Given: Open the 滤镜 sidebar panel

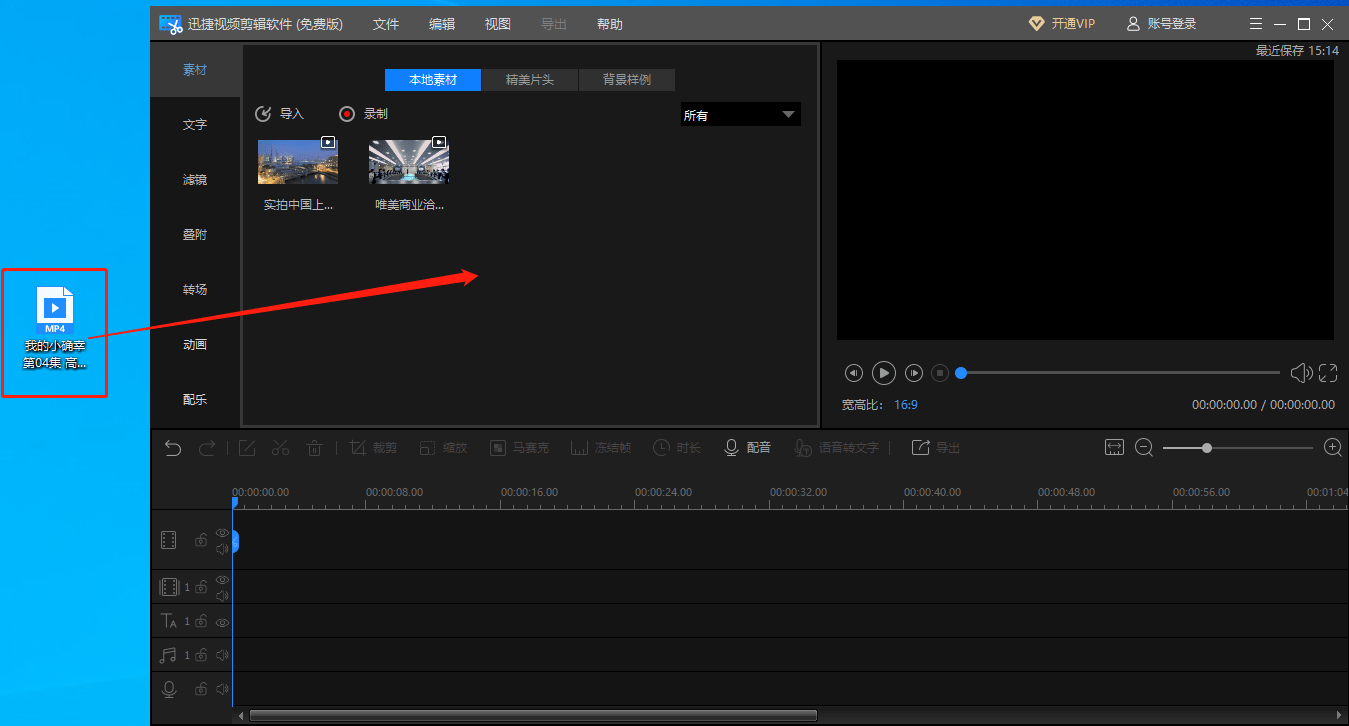Looking at the screenshot, I should (x=195, y=180).
